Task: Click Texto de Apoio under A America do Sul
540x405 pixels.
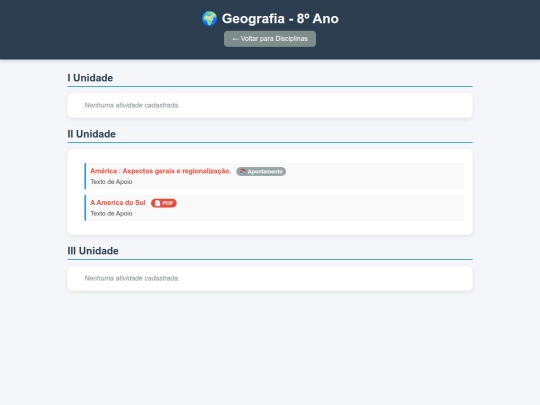Action: (x=111, y=214)
